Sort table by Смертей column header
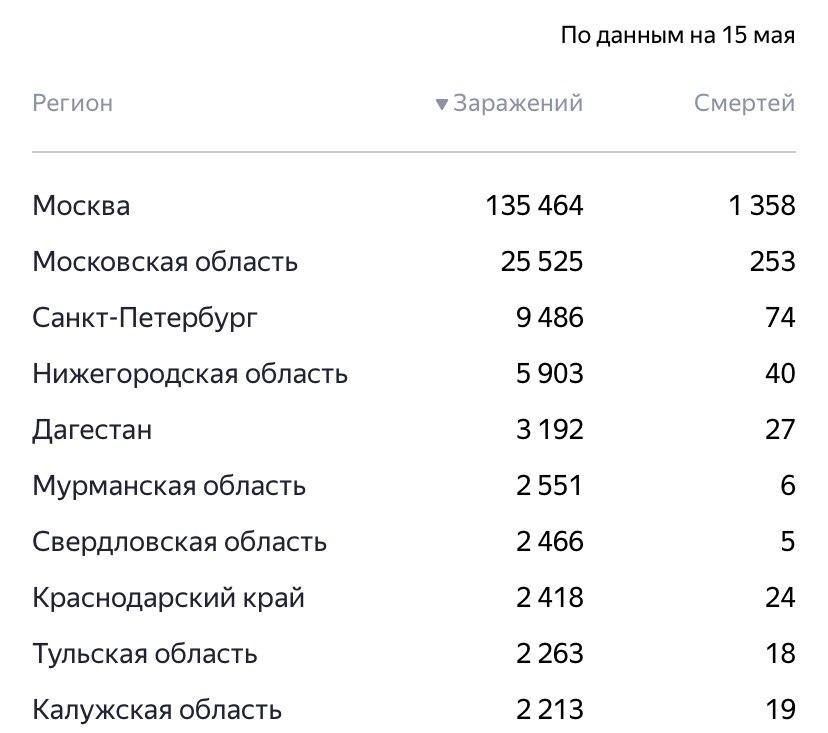This screenshot has width=828, height=733. (744, 103)
